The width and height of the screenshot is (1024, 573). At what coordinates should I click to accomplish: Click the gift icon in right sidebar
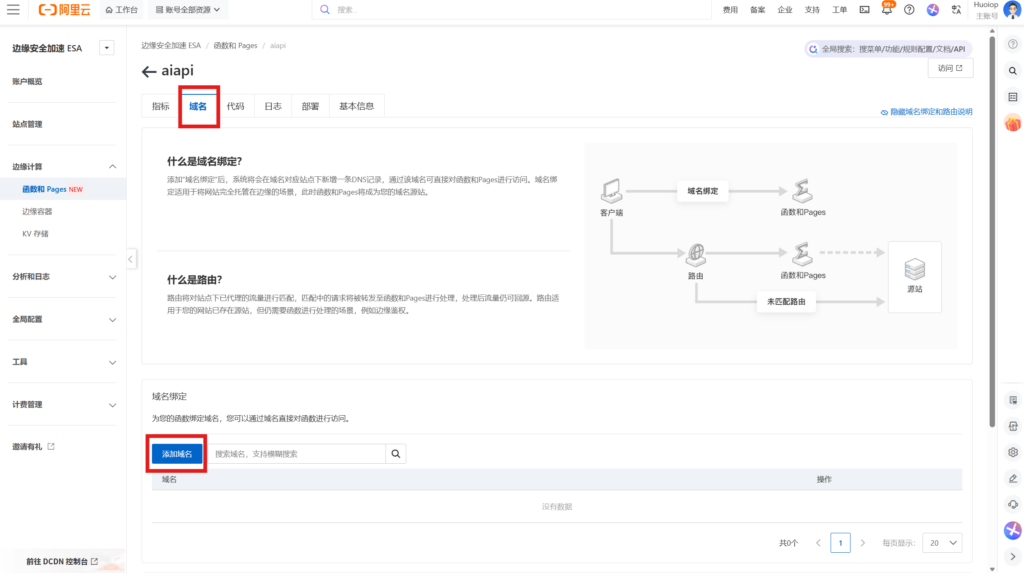click(1012, 123)
